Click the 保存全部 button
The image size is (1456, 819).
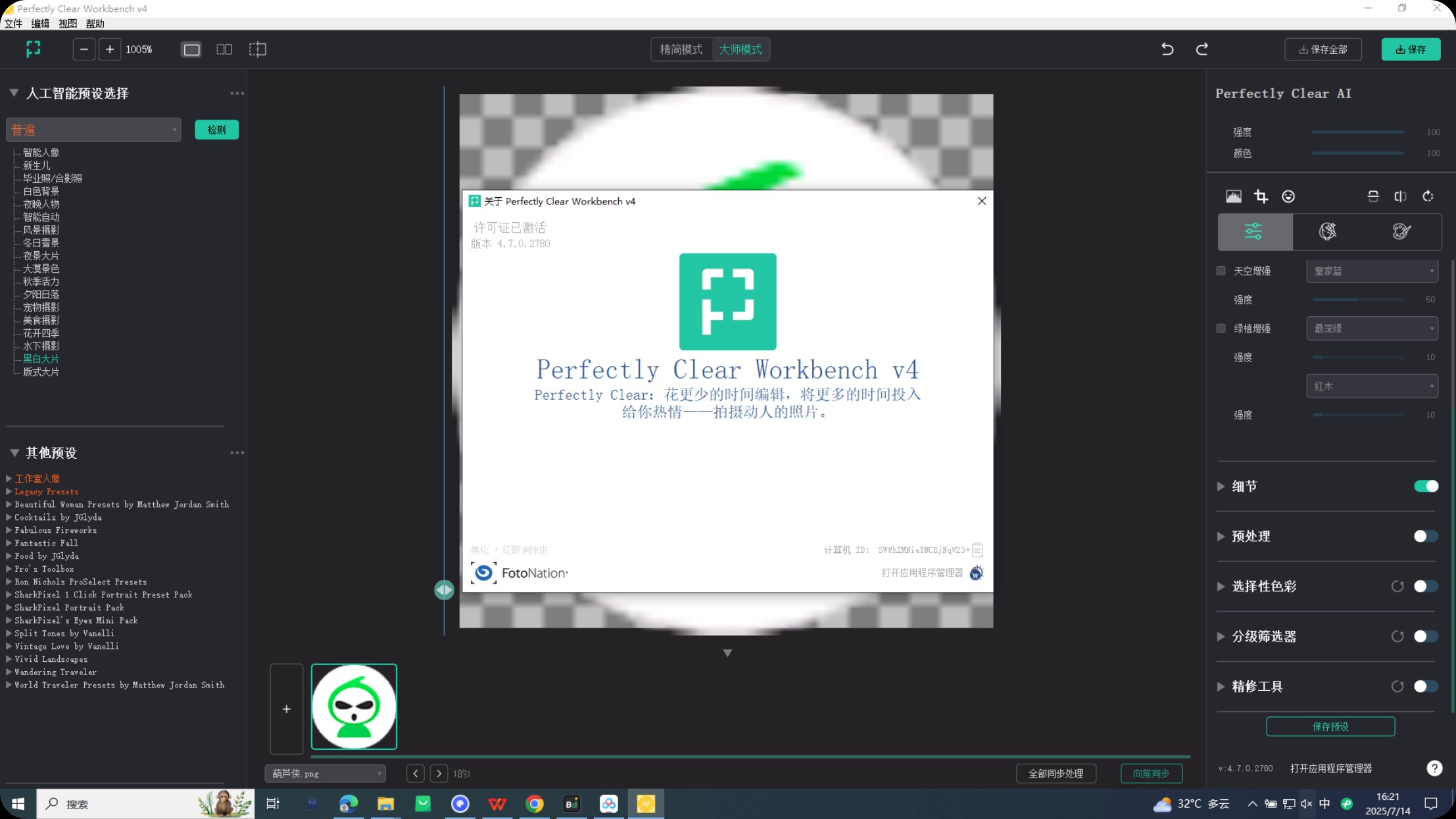click(1323, 49)
